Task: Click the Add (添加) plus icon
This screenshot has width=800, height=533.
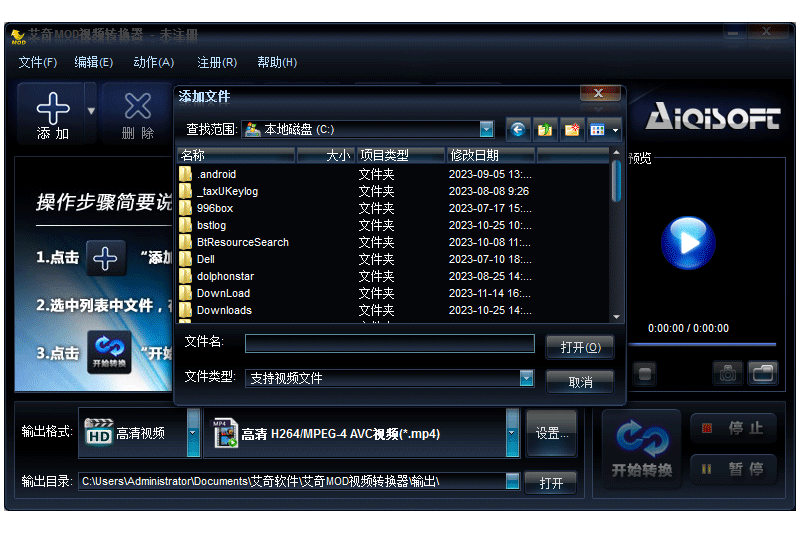Action: [x=53, y=108]
